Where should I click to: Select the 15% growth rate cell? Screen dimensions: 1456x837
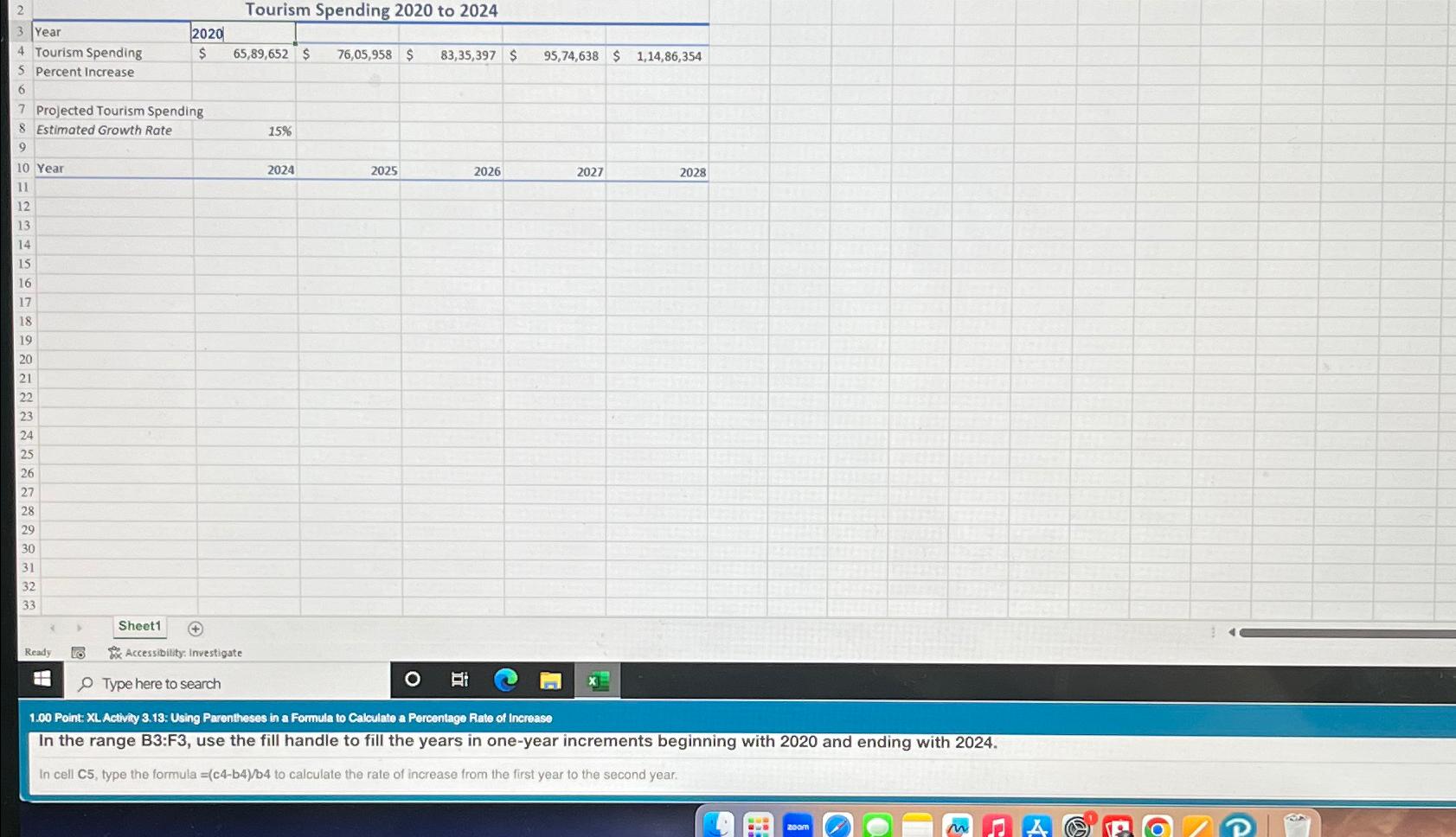pos(244,131)
